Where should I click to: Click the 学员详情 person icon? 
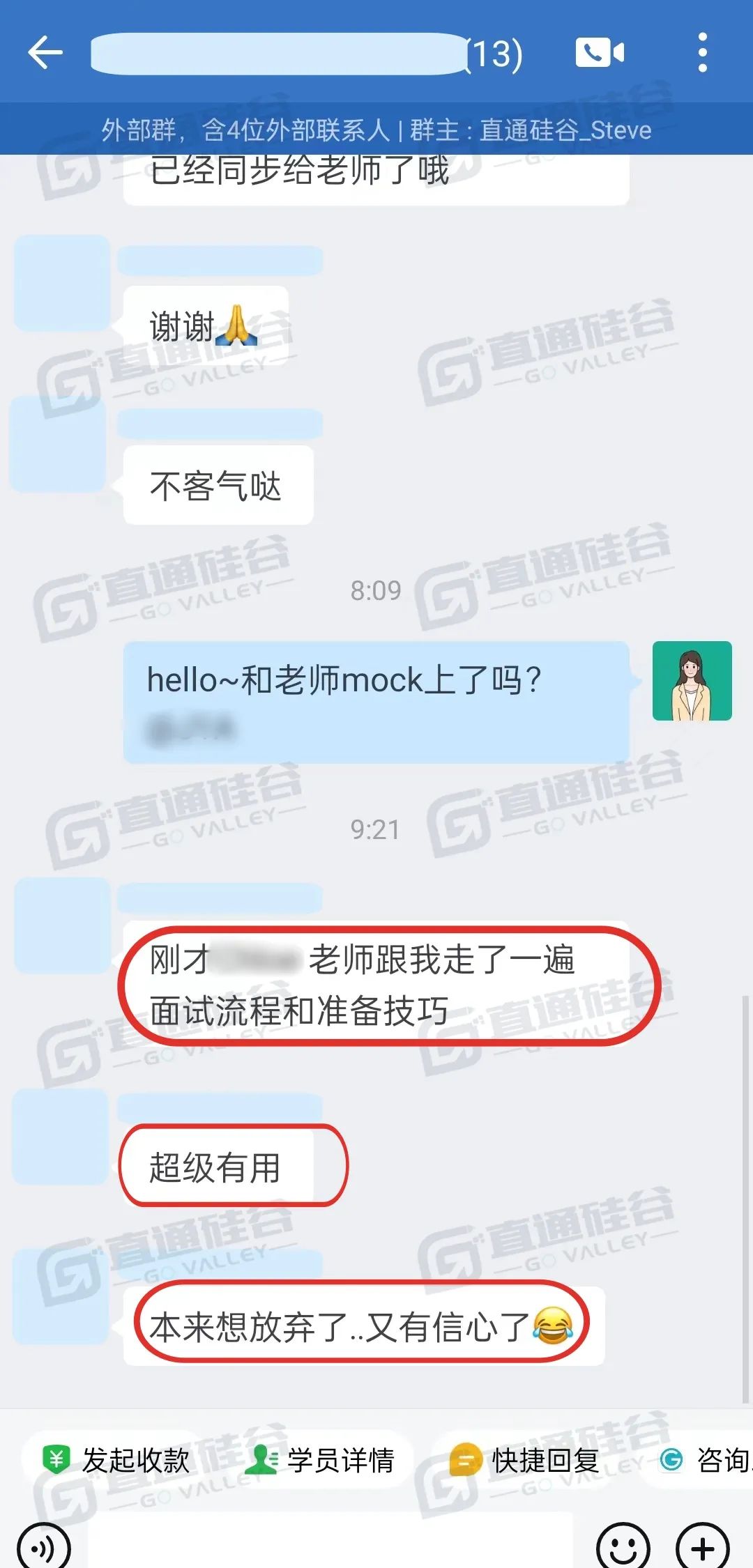tap(261, 1459)
